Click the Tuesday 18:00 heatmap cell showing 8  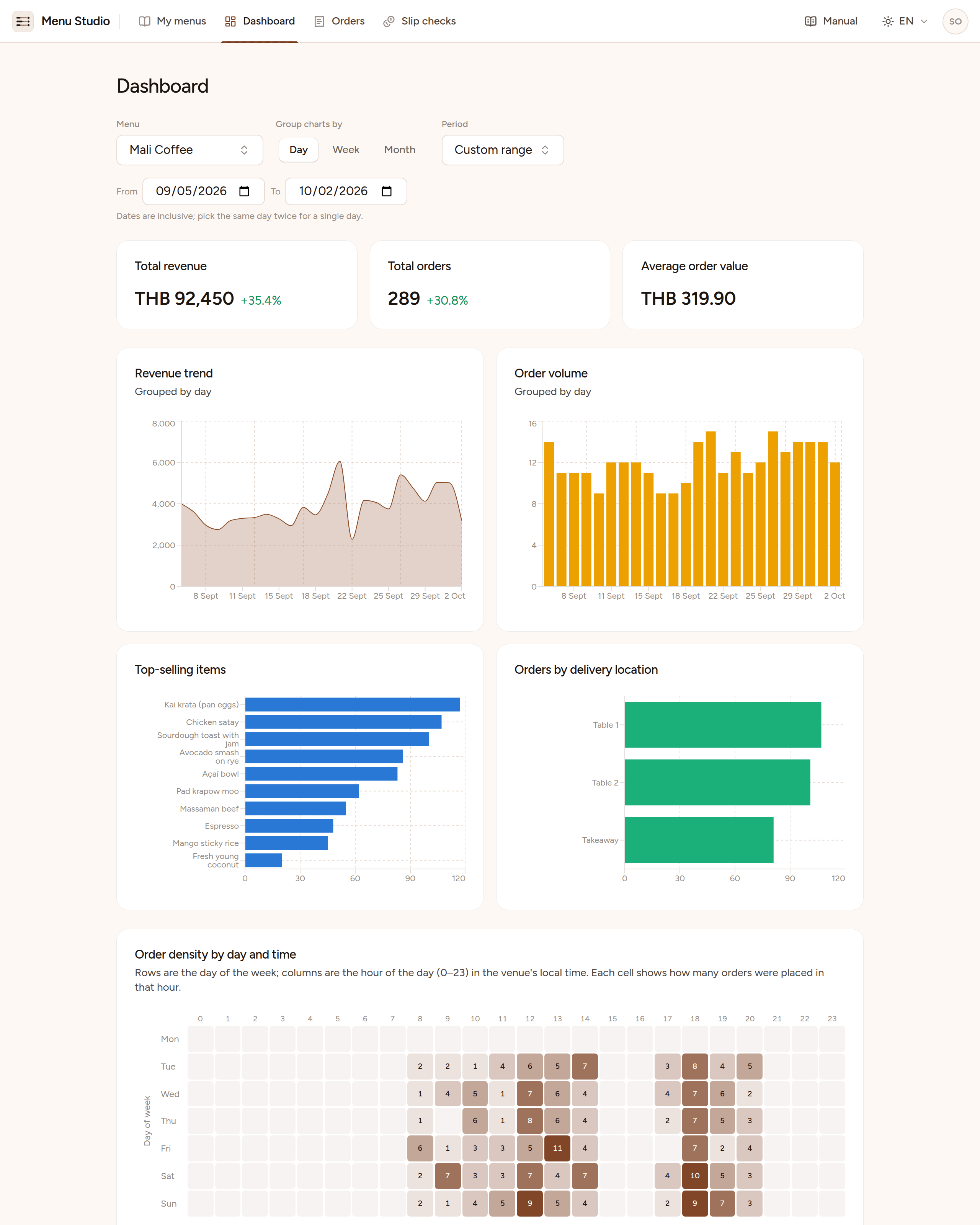tap(695, 1067)
